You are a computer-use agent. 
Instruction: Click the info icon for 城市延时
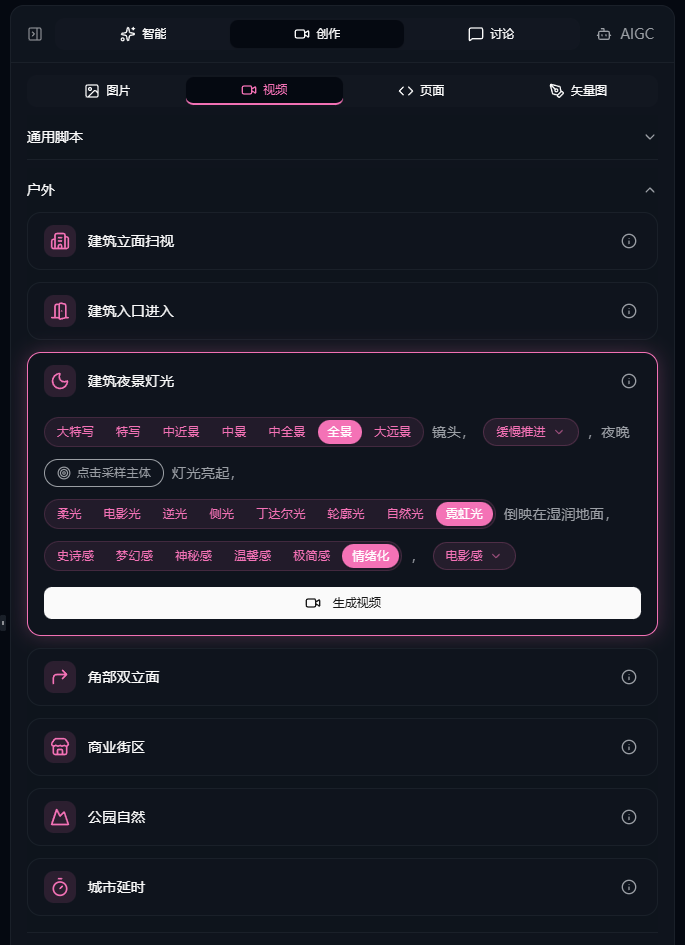(629, 887)
